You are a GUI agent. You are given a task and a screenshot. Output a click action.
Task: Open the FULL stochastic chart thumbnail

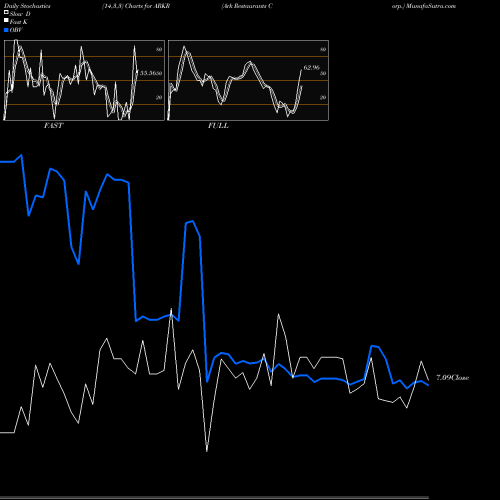point(248,80)
